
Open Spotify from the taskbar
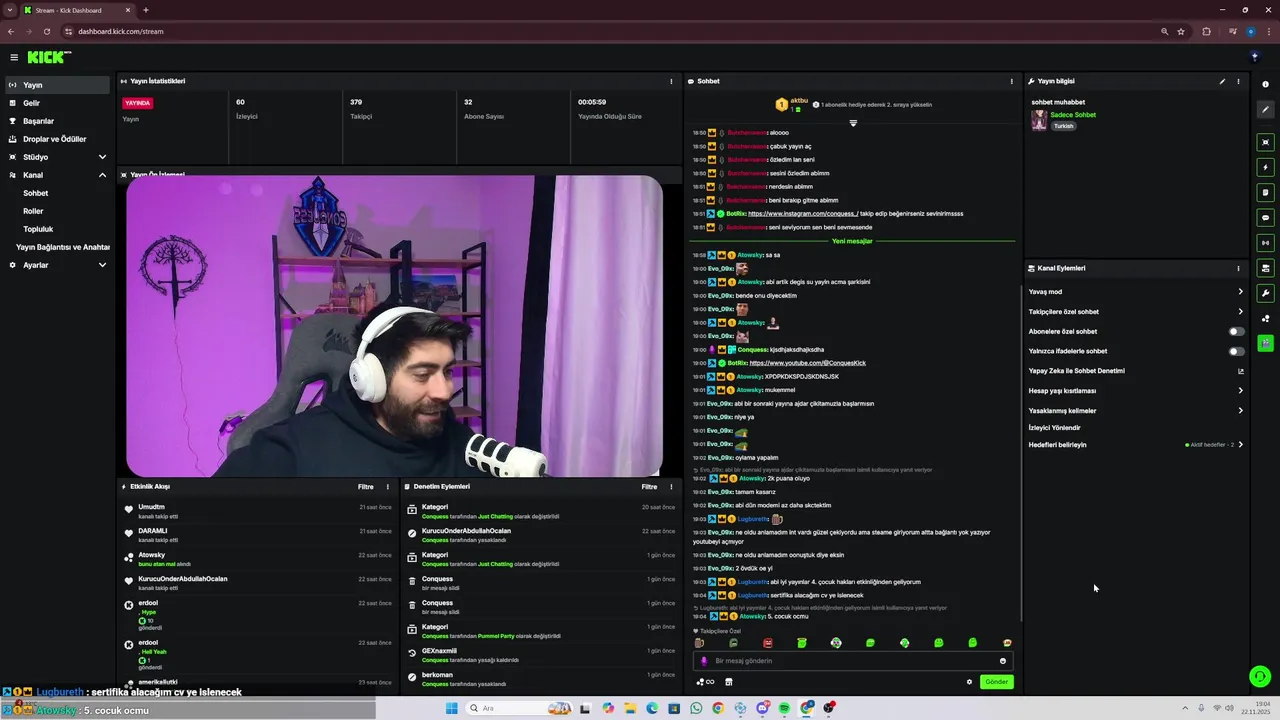(785, 708)
